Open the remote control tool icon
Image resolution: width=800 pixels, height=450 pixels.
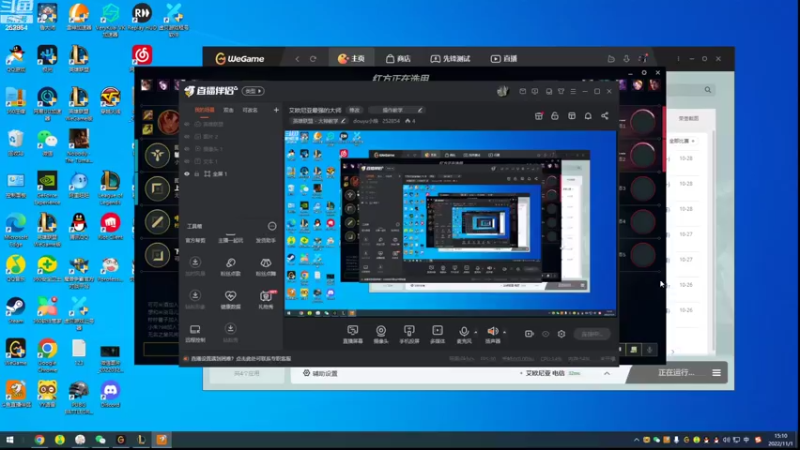[x=195, y=329]
